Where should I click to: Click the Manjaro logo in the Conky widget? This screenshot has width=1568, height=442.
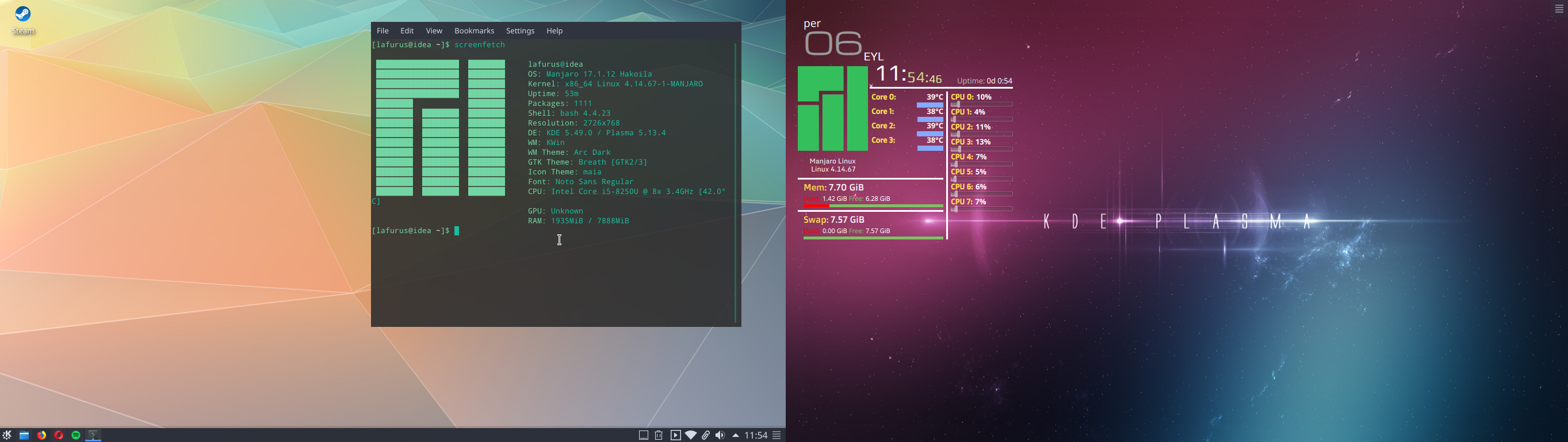[x=833, y=108]
